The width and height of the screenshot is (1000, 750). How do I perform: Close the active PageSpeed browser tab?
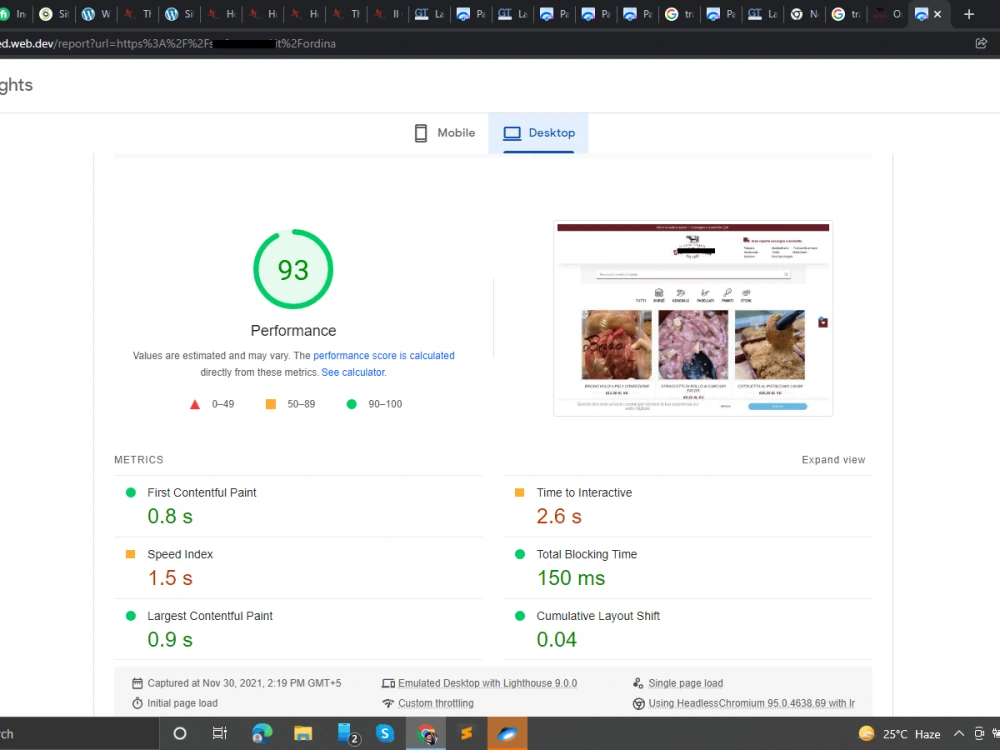click(938, 14)
